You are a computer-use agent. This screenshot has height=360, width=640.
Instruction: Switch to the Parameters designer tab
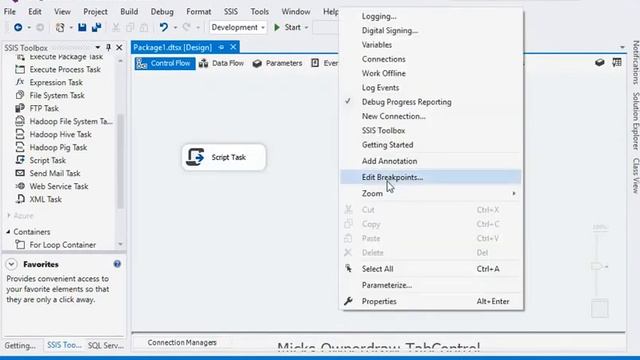278,63
